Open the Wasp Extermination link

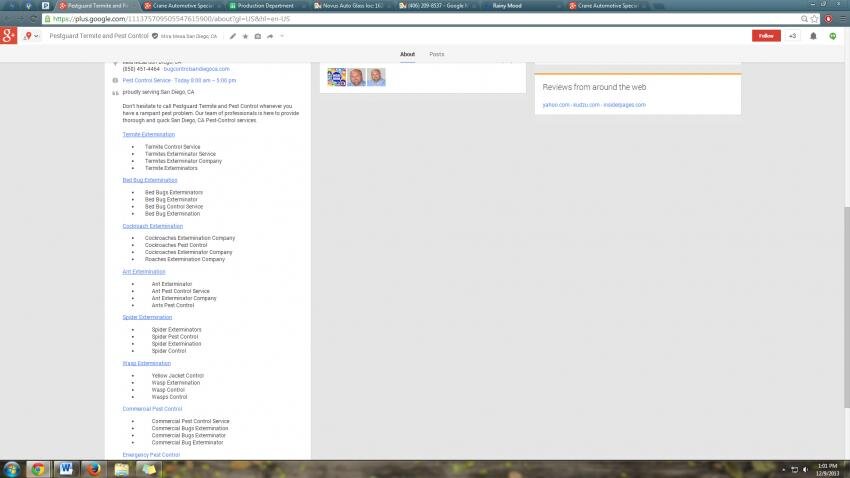tap(146, 363)
